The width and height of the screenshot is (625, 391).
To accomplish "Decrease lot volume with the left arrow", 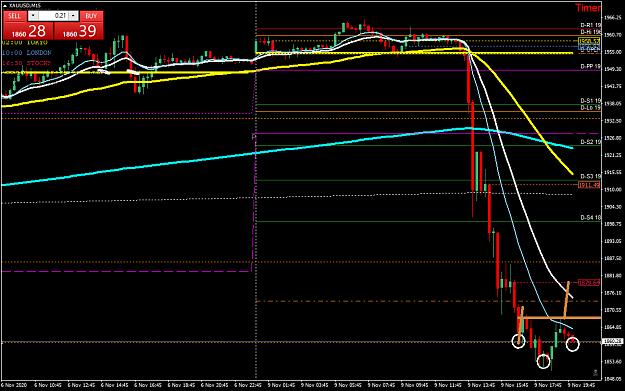I will 33,16.
